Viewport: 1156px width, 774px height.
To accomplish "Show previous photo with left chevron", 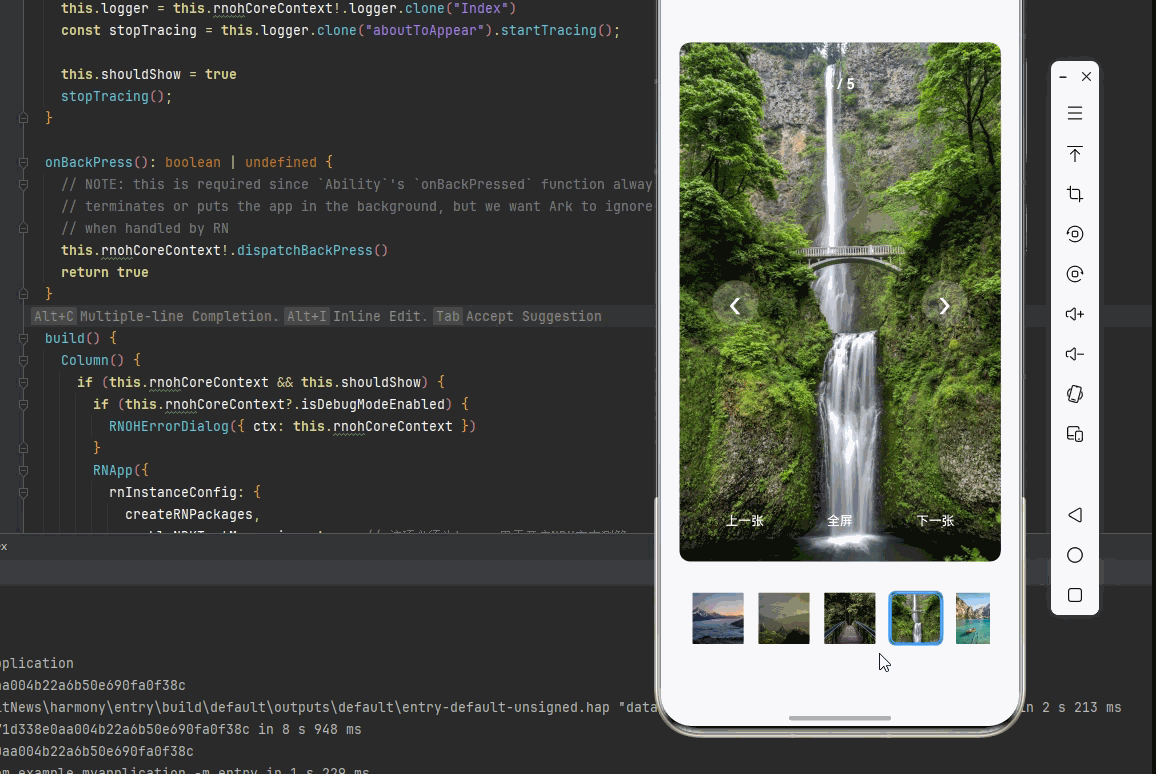I will (x=735, y=305).
